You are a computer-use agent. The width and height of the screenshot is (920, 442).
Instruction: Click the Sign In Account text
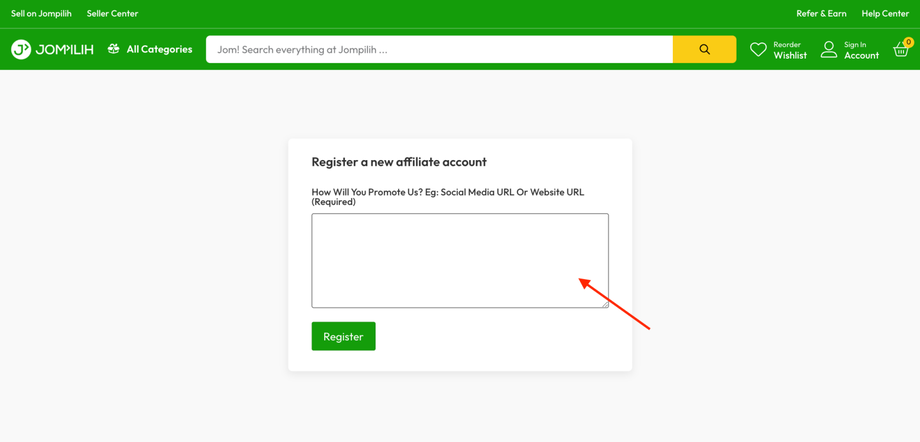pyautogui.click(x=861, y=50)
